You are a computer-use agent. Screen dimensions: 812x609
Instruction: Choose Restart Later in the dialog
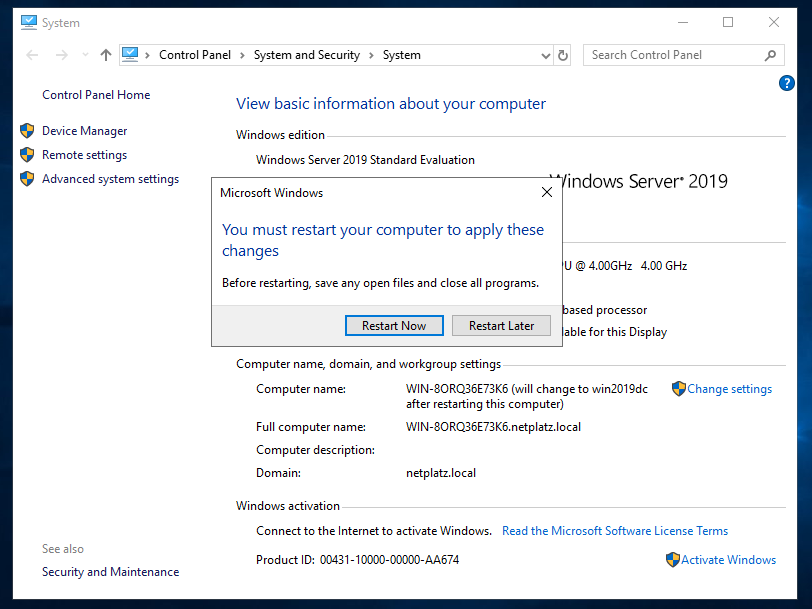pos(501,326)
